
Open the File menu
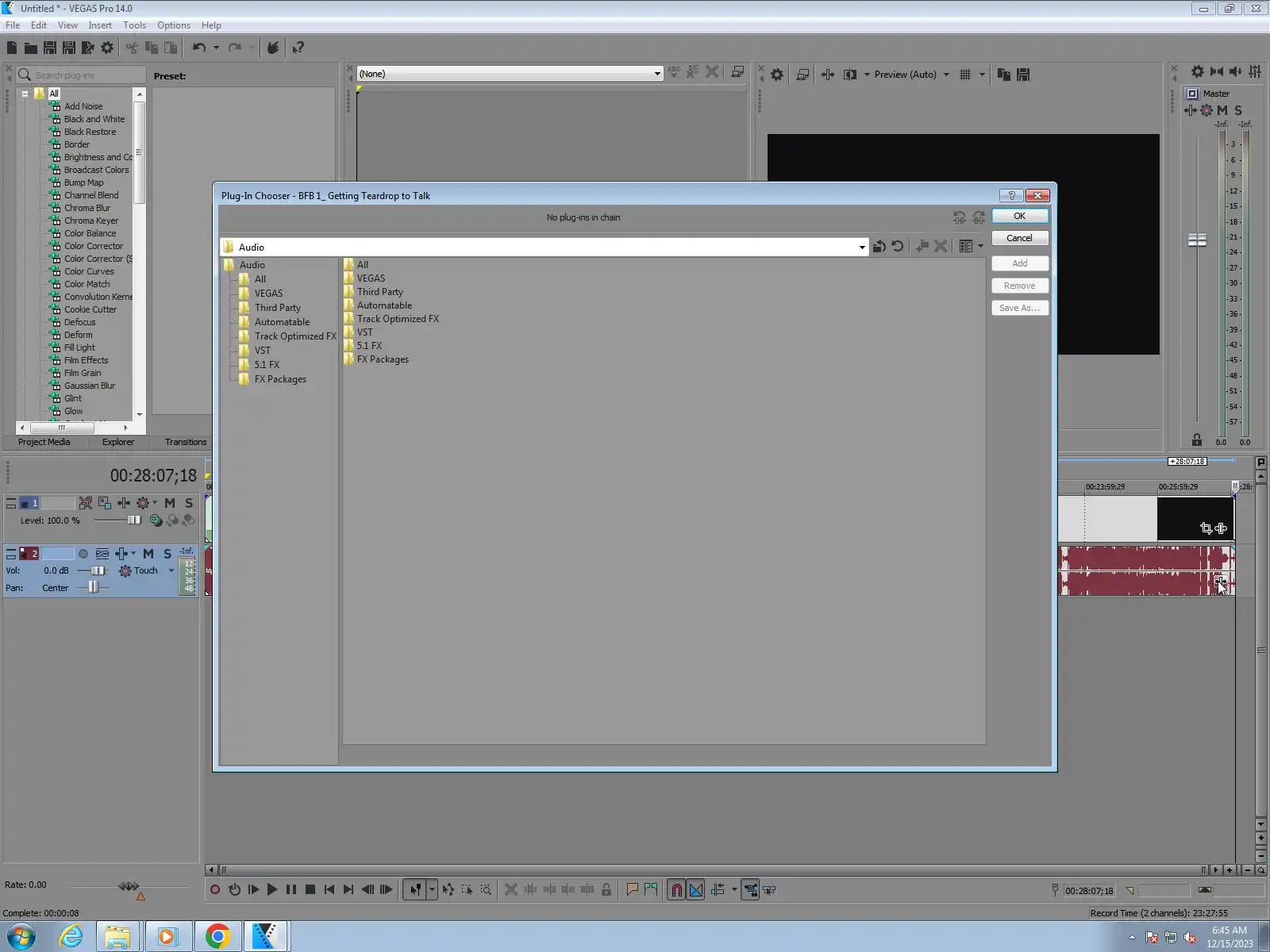(x=13, y=25)
